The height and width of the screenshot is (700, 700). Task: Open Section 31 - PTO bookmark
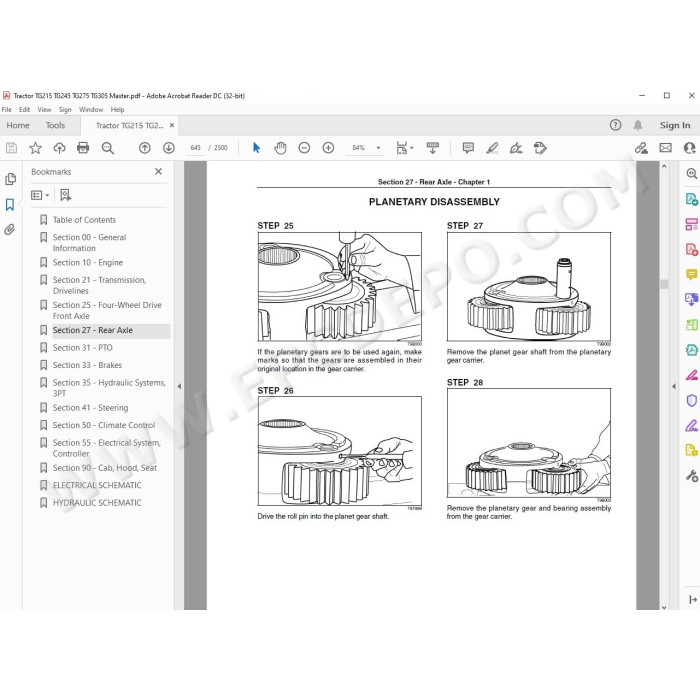(x=83, y=348)
